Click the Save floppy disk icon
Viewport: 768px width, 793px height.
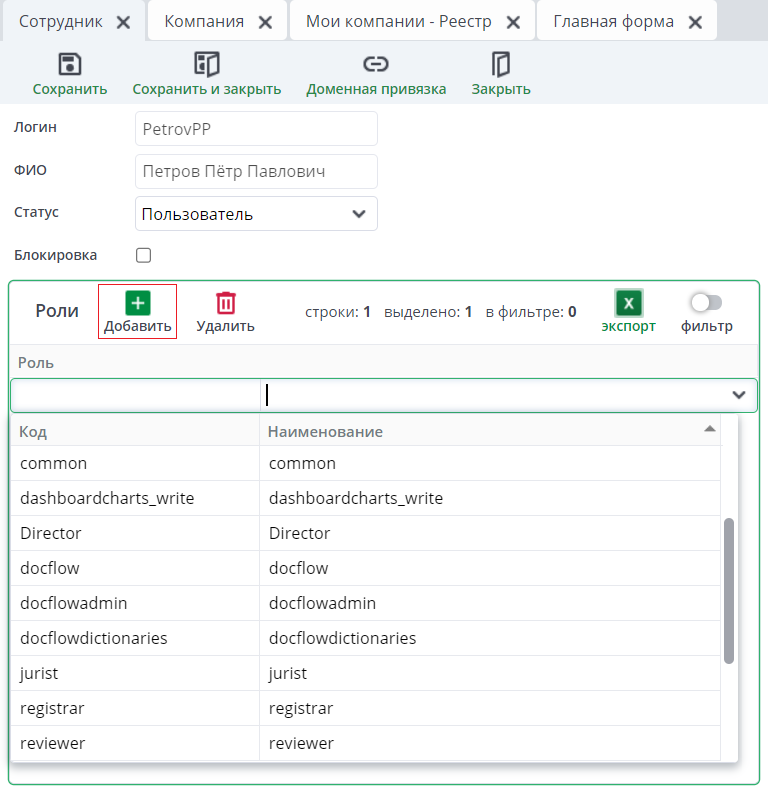tap(70, 65)
